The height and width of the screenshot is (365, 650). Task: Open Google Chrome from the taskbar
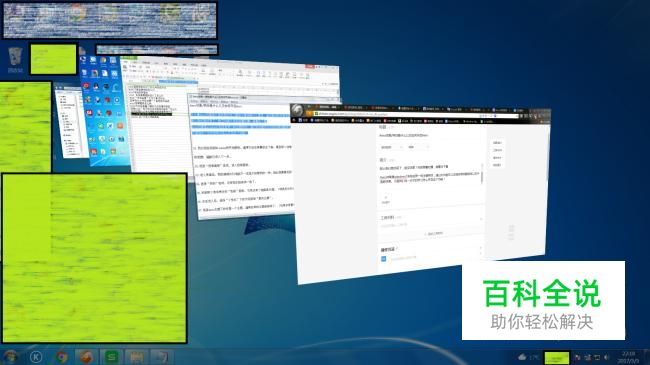tap(62, 357)
